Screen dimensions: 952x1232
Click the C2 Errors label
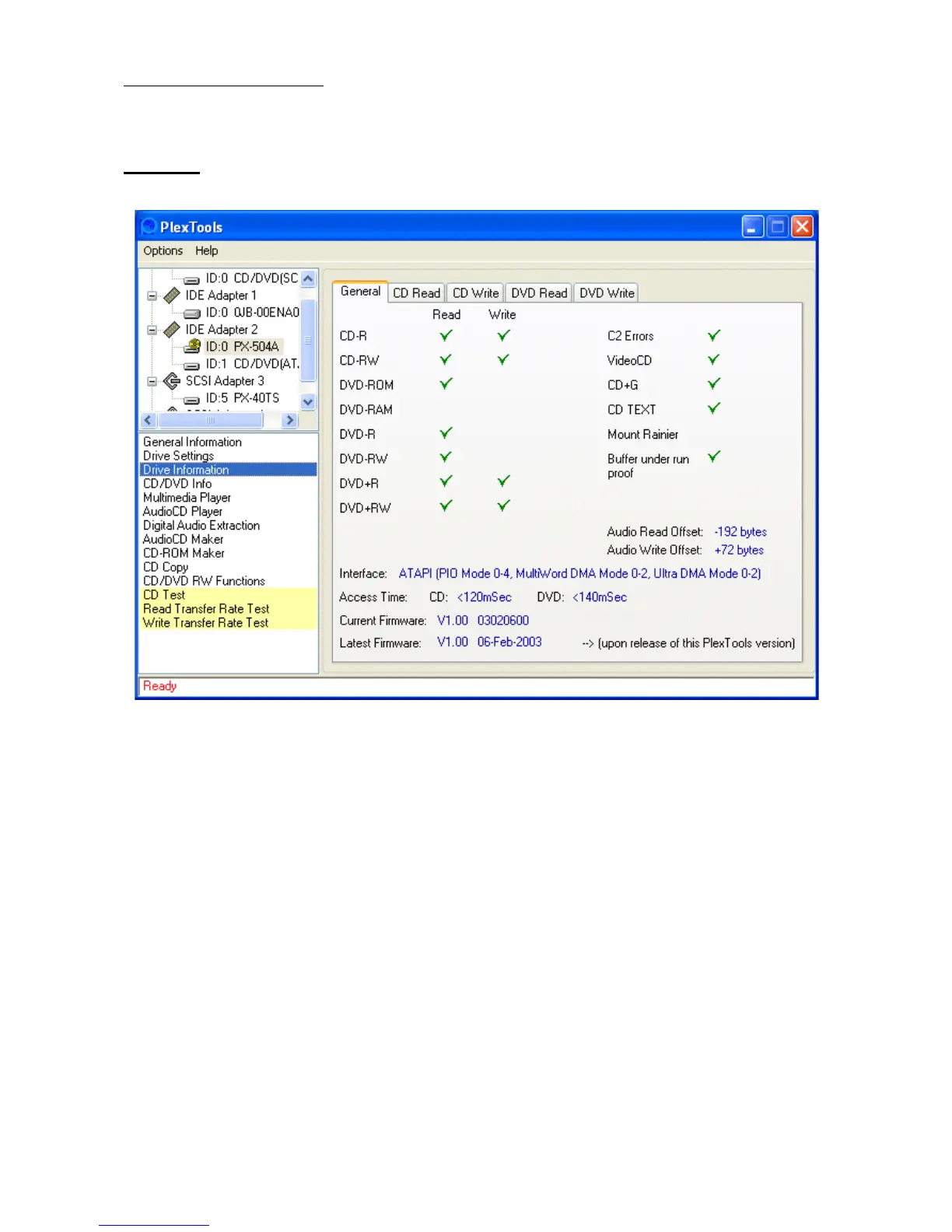(x=630, y=336)
